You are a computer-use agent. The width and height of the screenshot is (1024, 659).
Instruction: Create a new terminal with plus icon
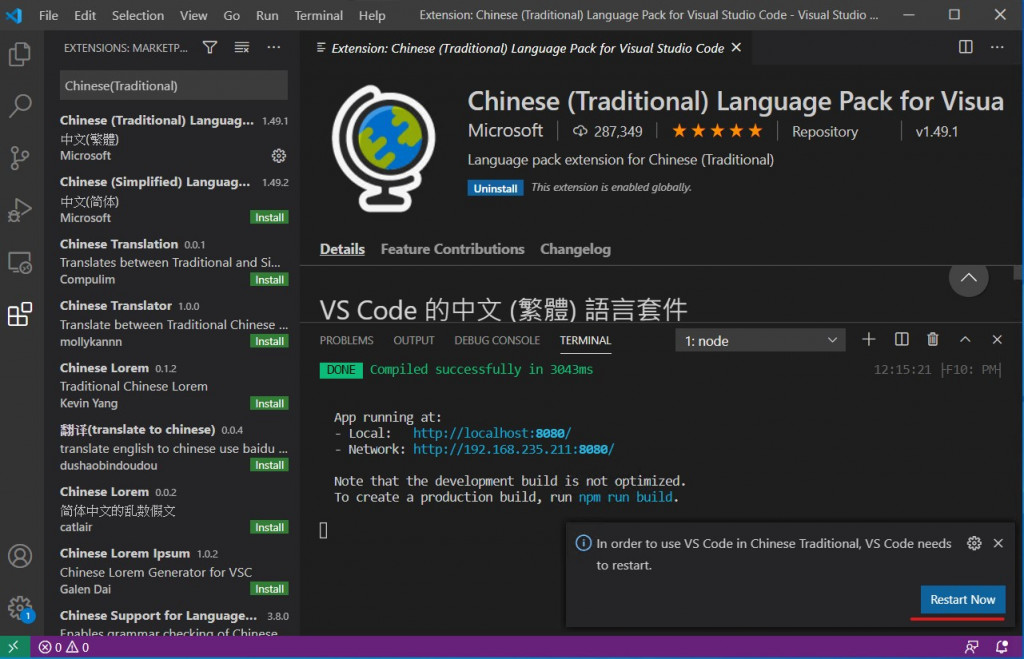point(869,340)
